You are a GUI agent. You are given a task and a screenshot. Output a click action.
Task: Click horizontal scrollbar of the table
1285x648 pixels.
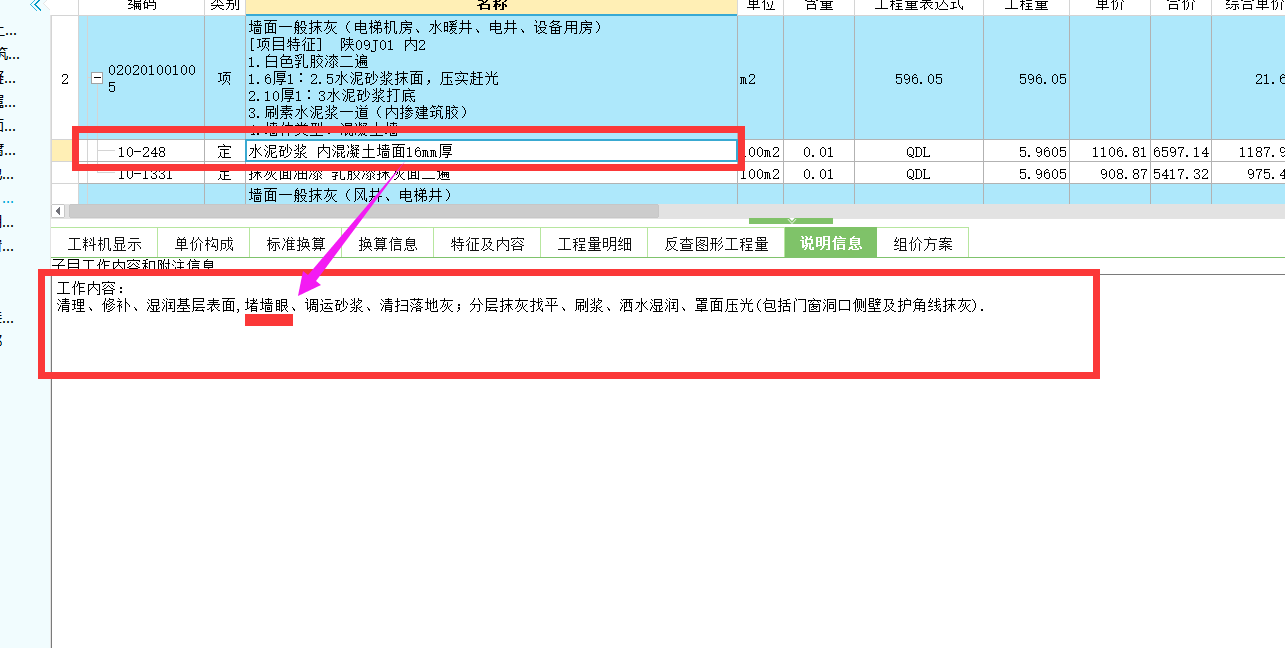tap(364, 211)
